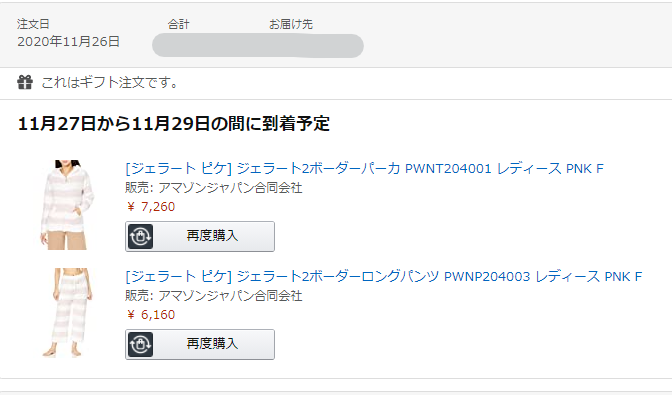This screenshot has height=395, width=672.
Task: Click the seller text under the long pants listing
Action: (214, 296)
